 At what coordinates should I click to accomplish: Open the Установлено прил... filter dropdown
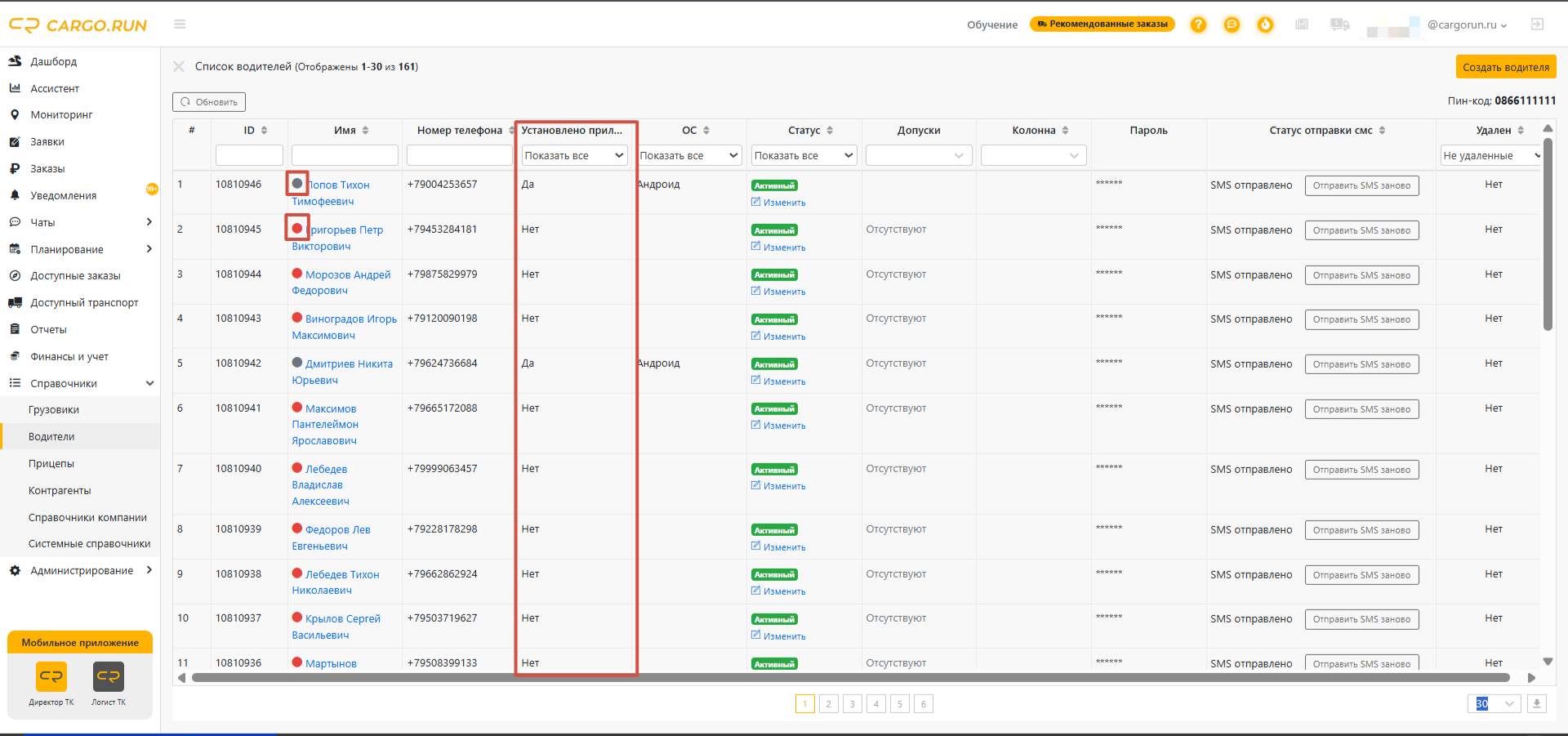574,155
